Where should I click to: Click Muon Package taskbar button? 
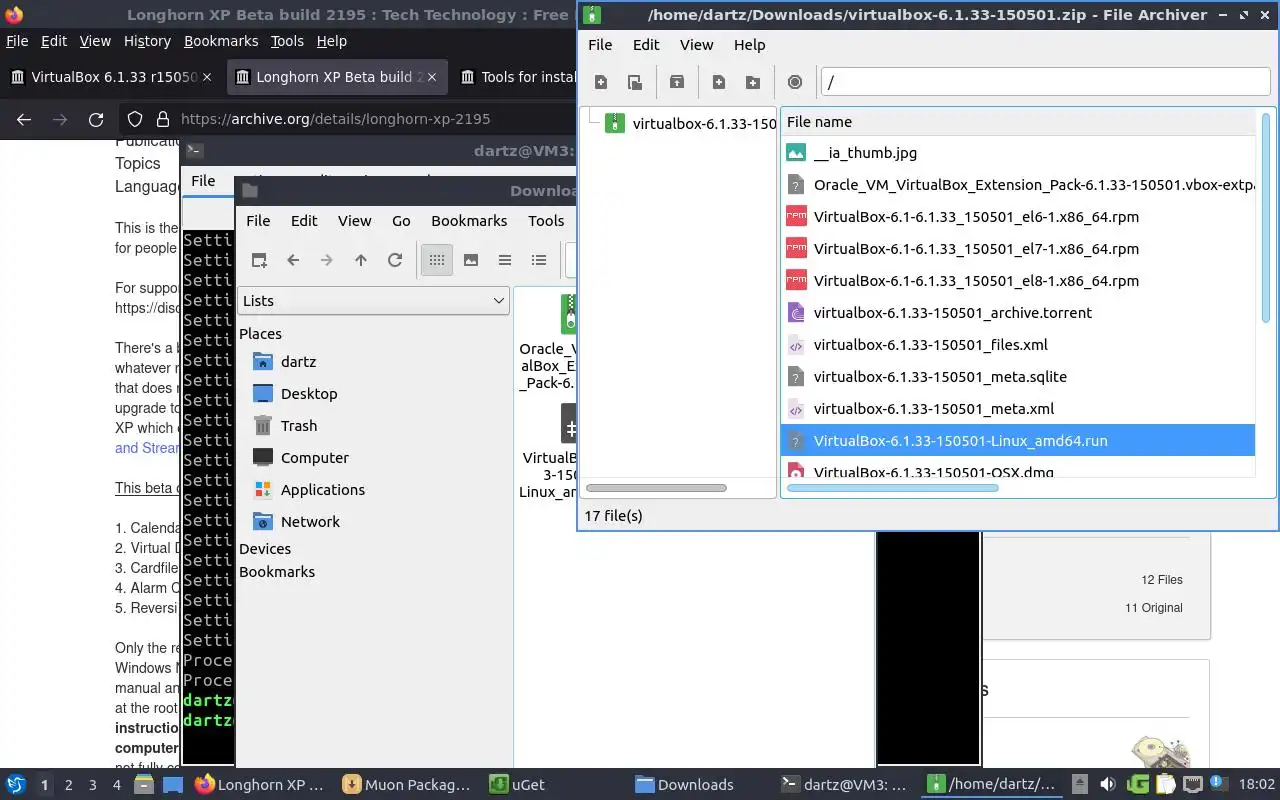[406, 785]
